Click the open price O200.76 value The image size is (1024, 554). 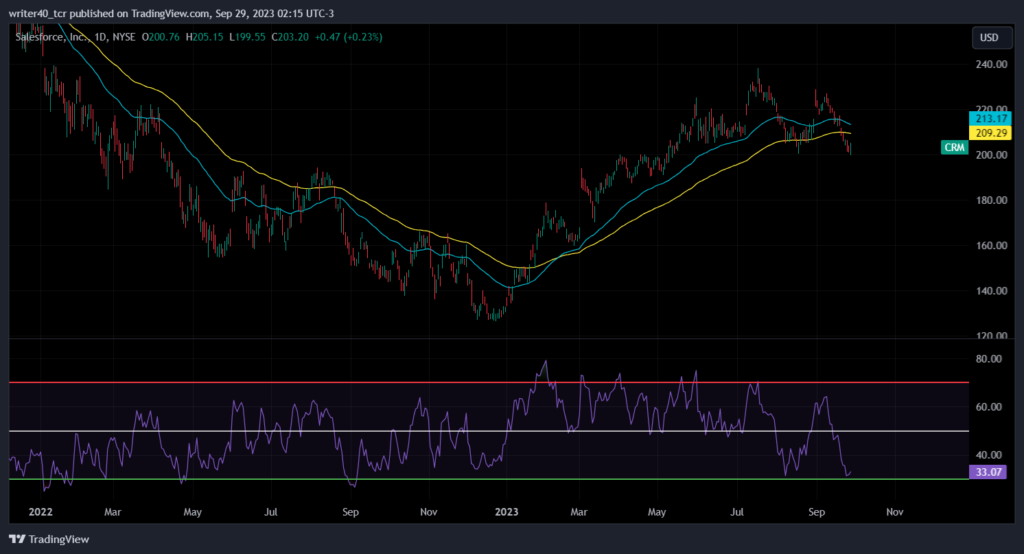[161, 37]
